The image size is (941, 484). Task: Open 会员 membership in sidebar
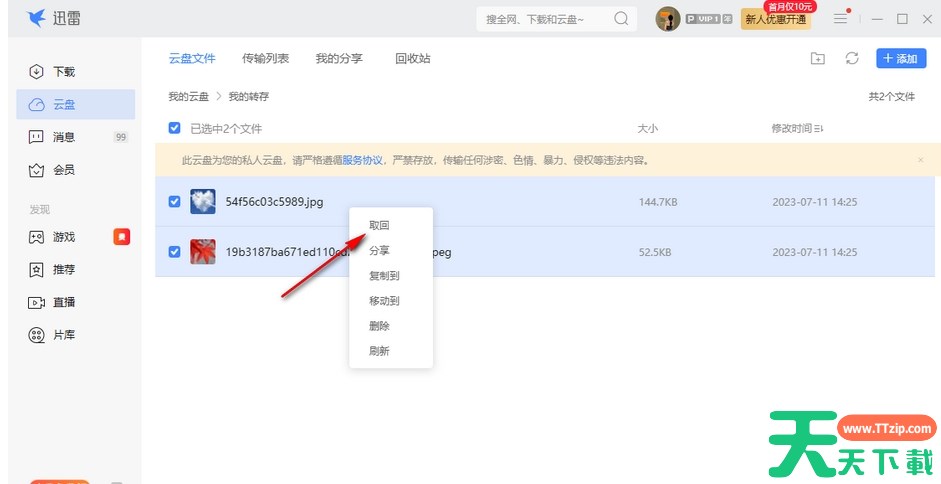point(64,170)
